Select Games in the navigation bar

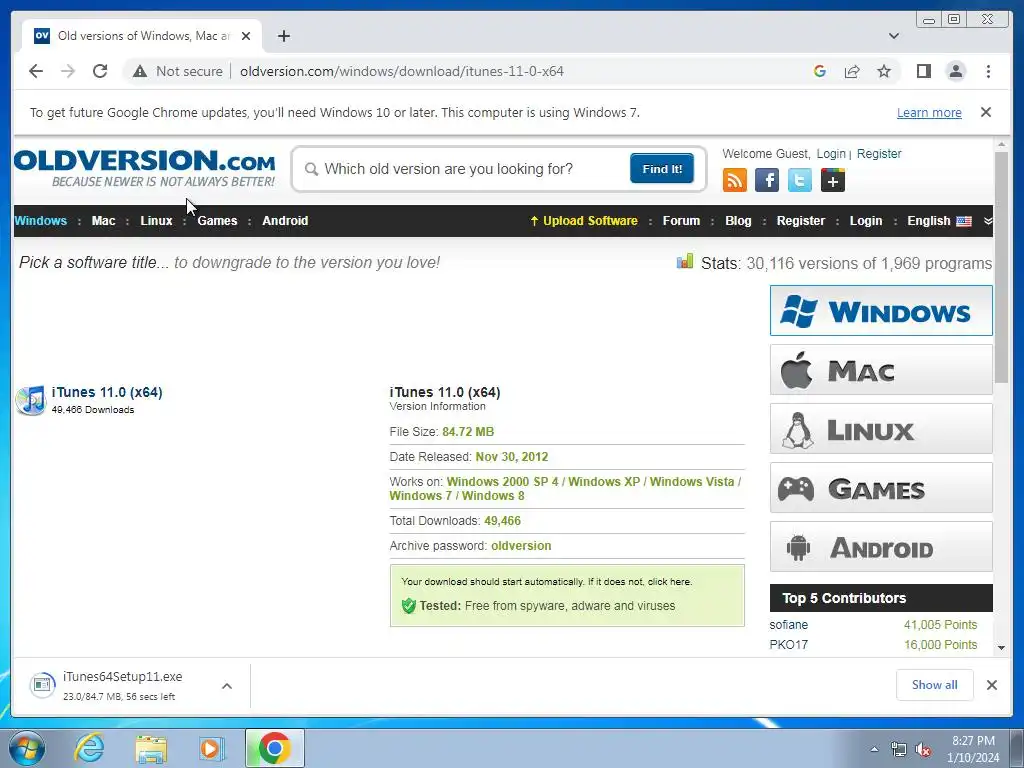coord(217,221)
